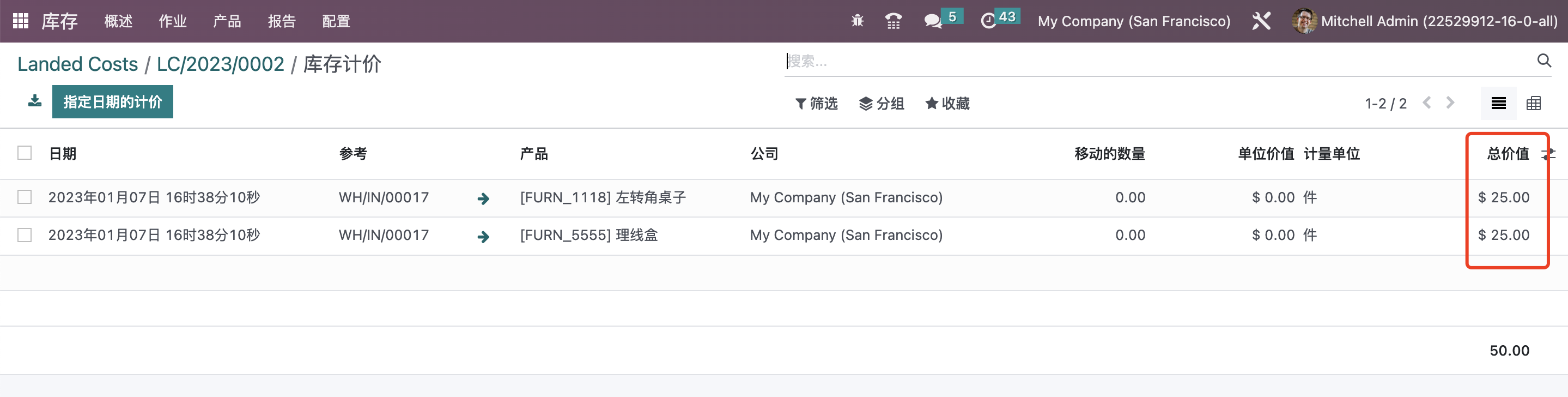1568x397 pixels.
Task: Open the activities clock icon
Action: pyautogui.click(x=988, y=21)
